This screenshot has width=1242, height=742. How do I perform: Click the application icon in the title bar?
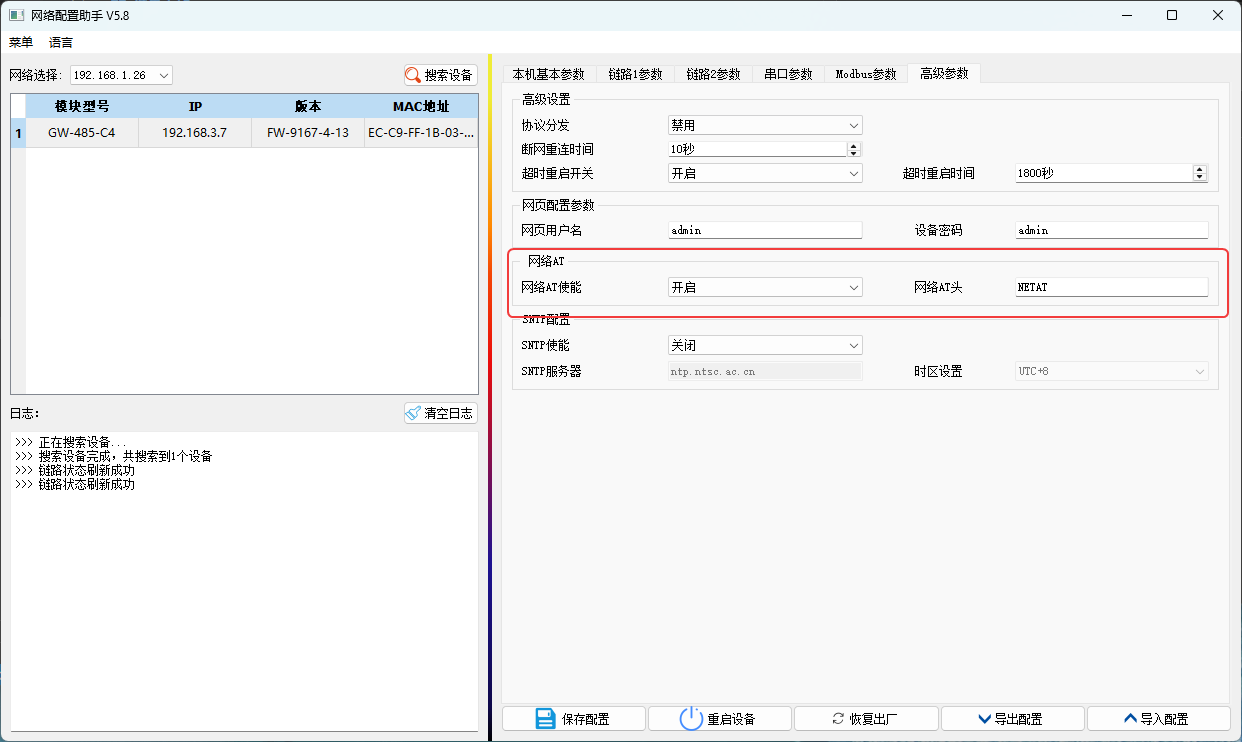pyautogui.click(x=15, y=15)
